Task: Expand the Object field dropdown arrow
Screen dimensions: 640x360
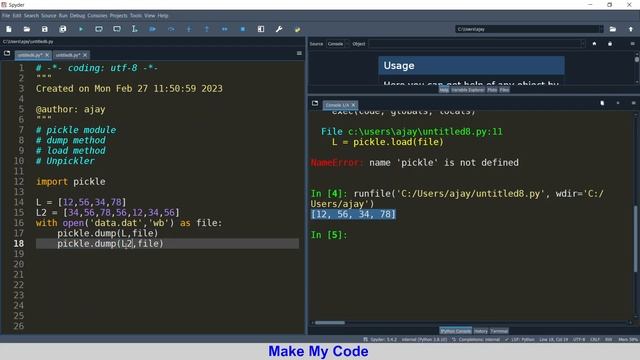Action: click(x=583, y=44)
